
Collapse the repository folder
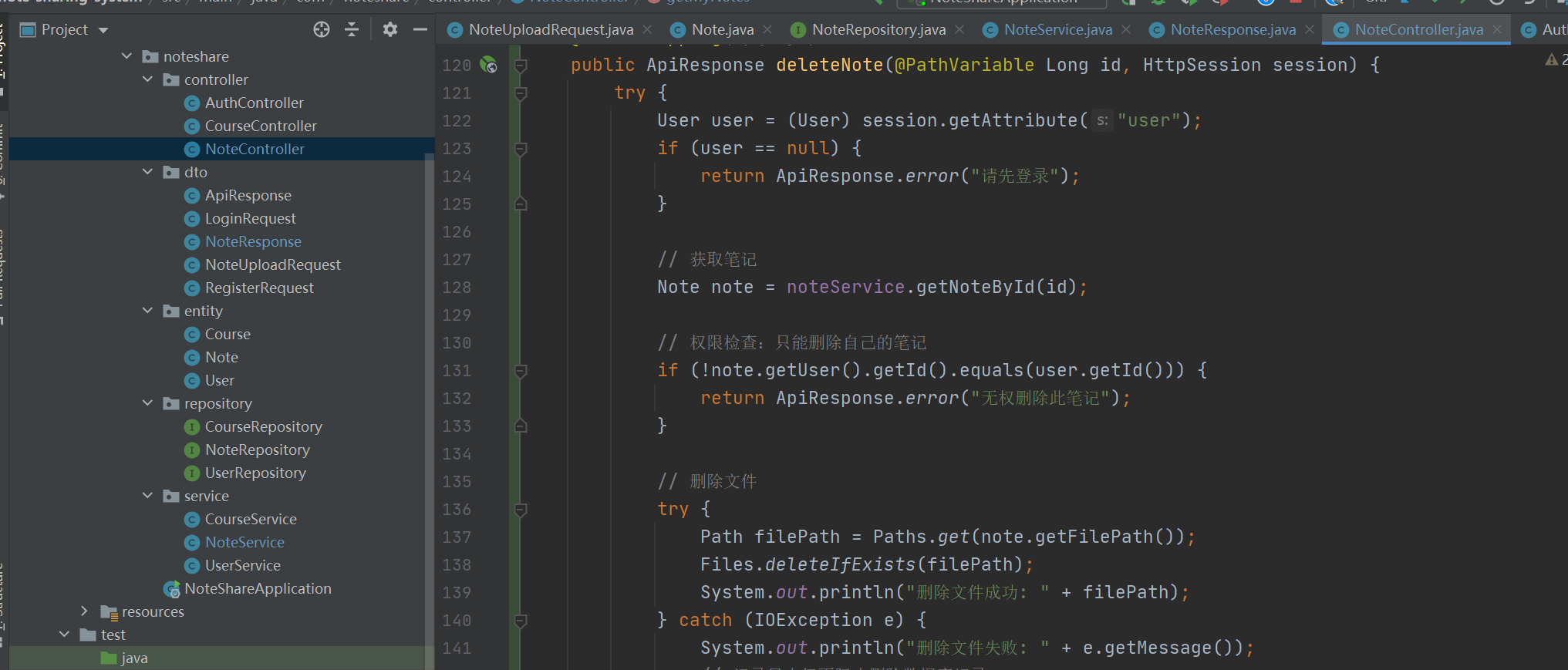(148, 403)
